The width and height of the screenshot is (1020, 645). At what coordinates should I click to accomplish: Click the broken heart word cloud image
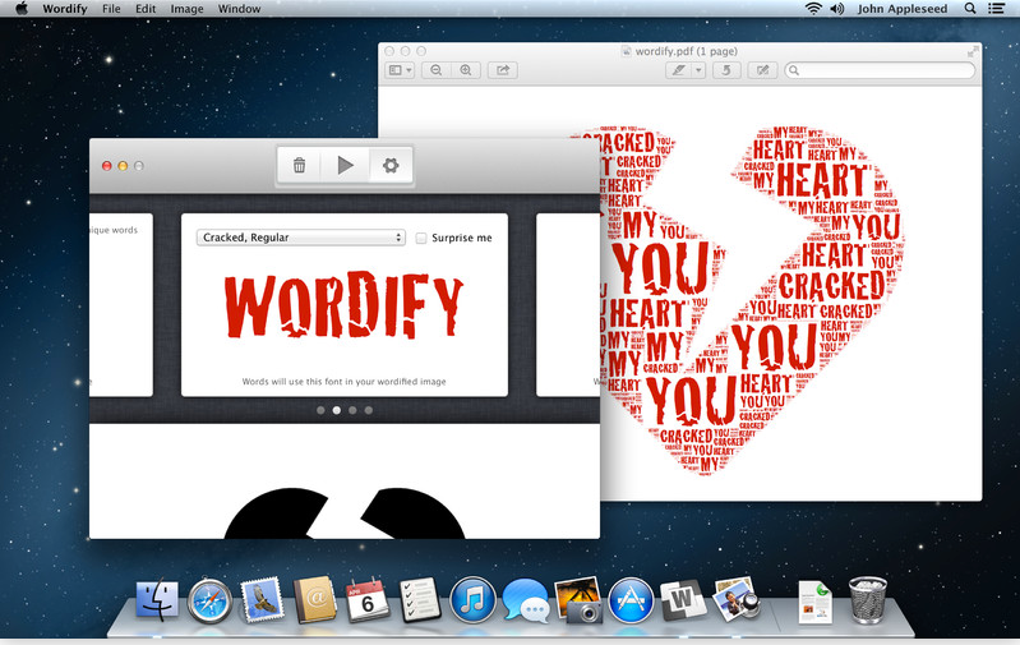751,299
